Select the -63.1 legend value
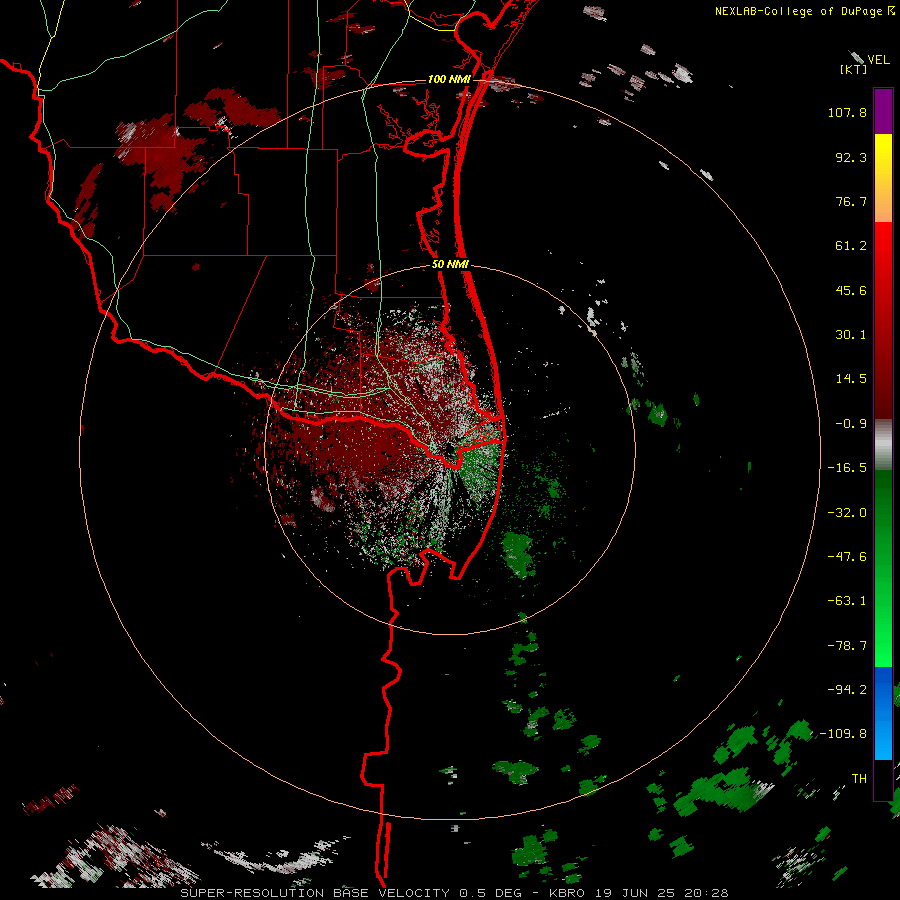The image size is (900, 900). pyautogui.click(x=847, y=601)
